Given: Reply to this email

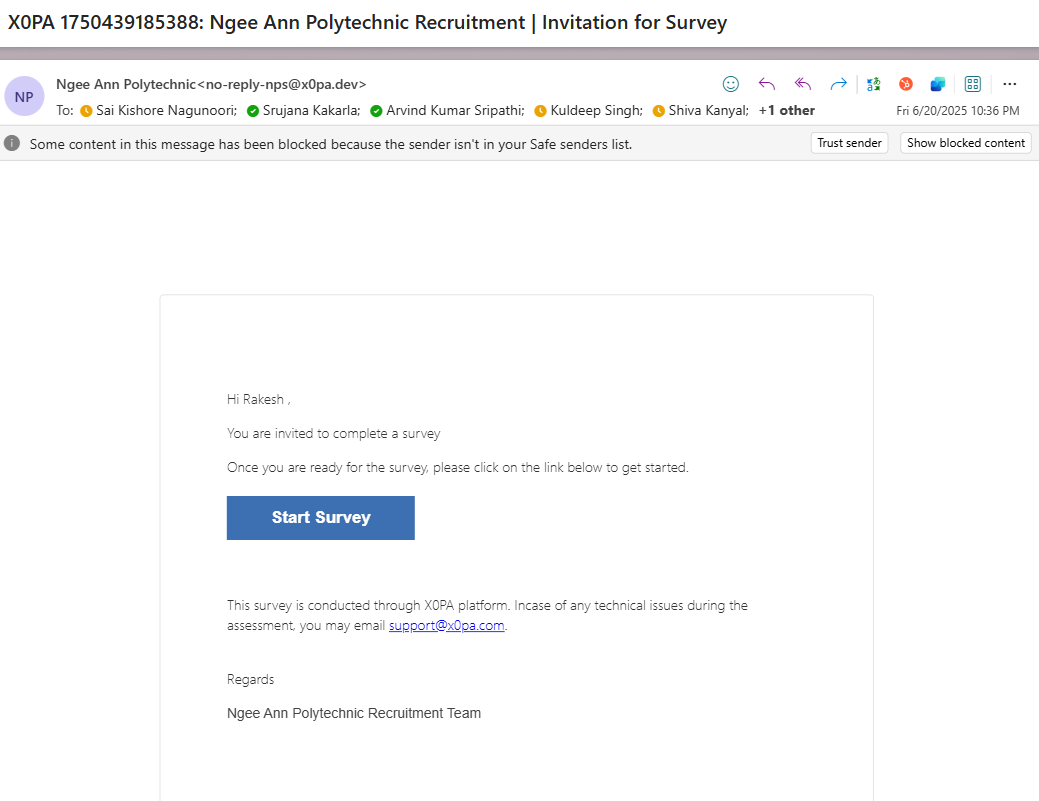Looking at the screenshot, I should pos(767,84).
